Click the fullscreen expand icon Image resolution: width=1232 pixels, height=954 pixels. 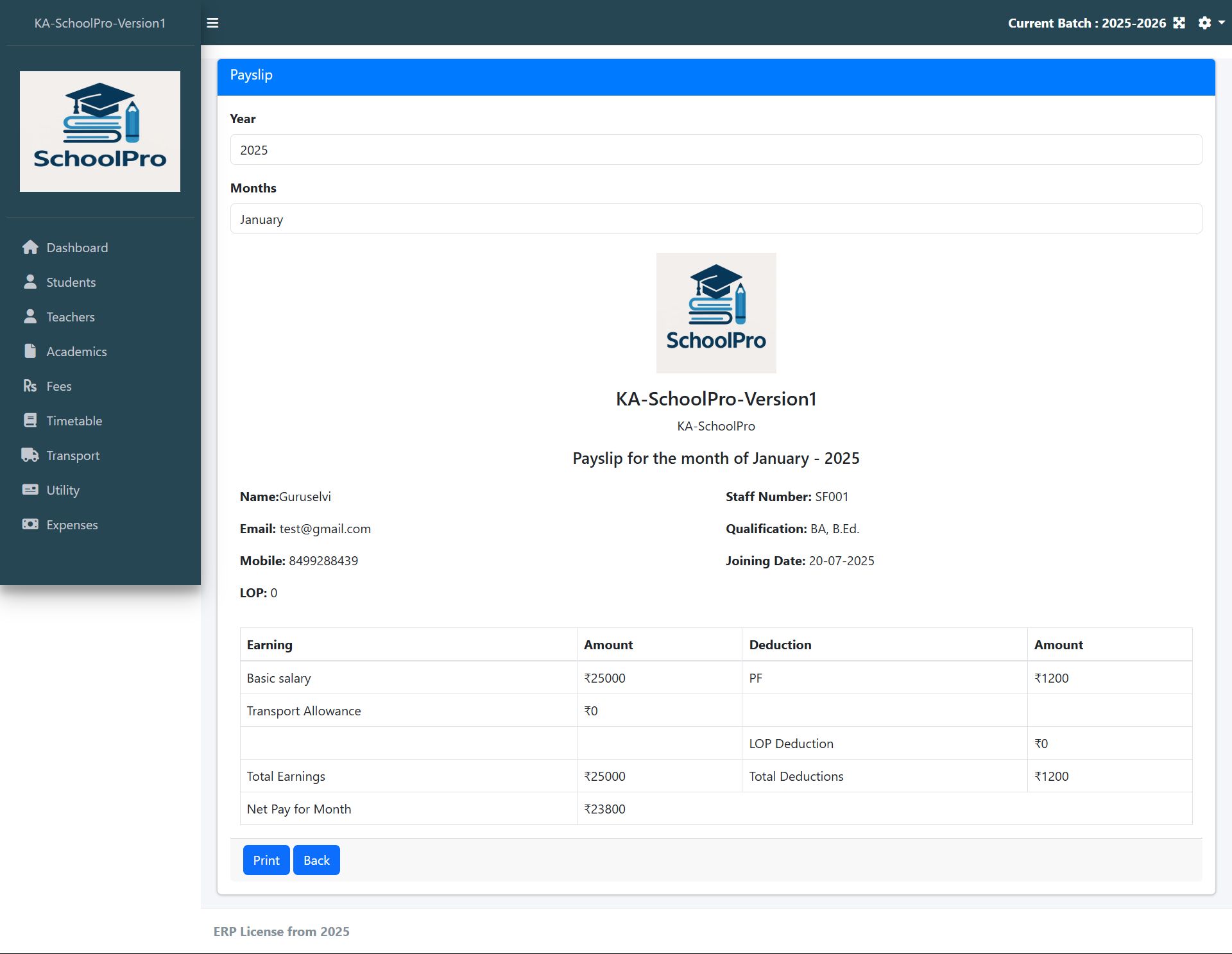1179,23
